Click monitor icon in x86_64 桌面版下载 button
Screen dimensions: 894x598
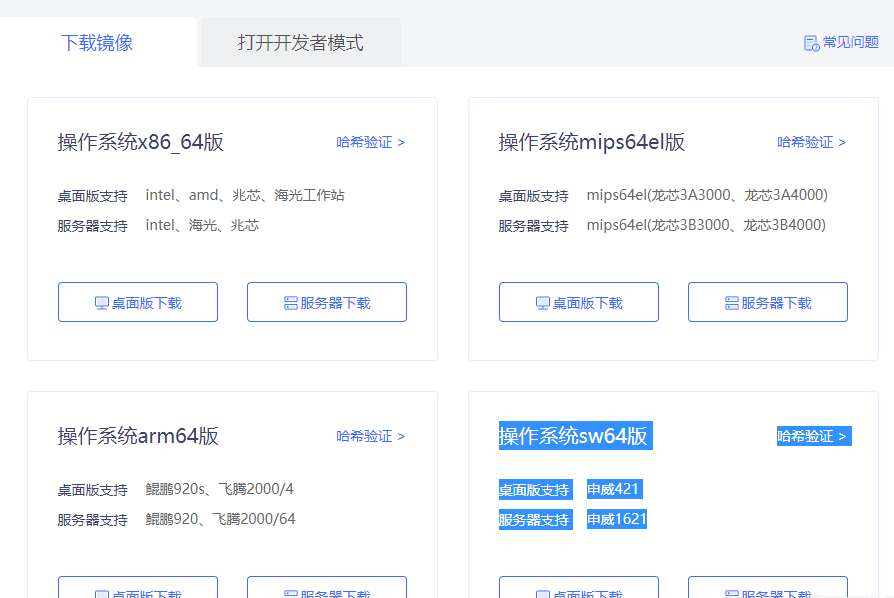pyautogui.click(x=101, y=303)
